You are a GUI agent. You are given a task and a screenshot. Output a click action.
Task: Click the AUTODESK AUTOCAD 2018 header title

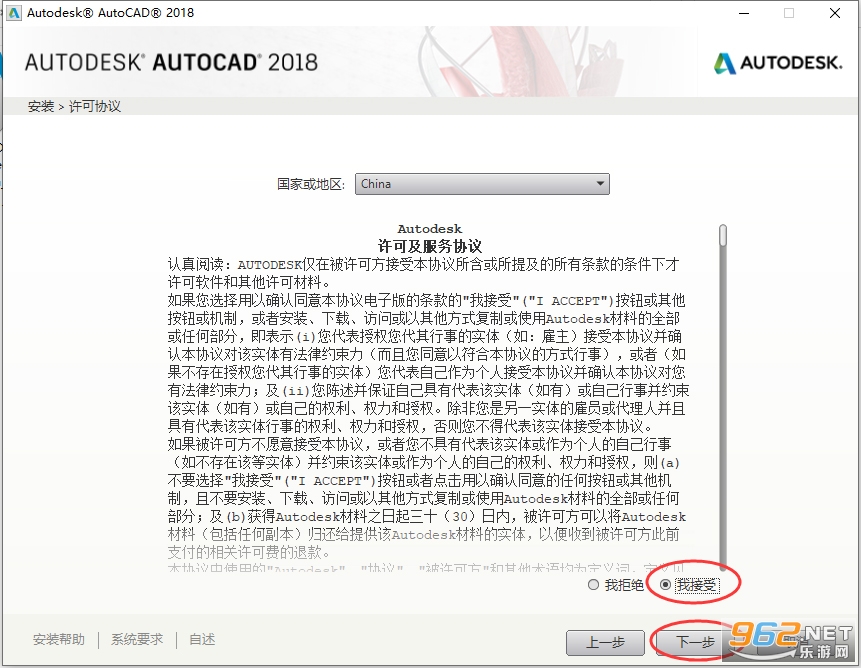[x=171, y=63]
